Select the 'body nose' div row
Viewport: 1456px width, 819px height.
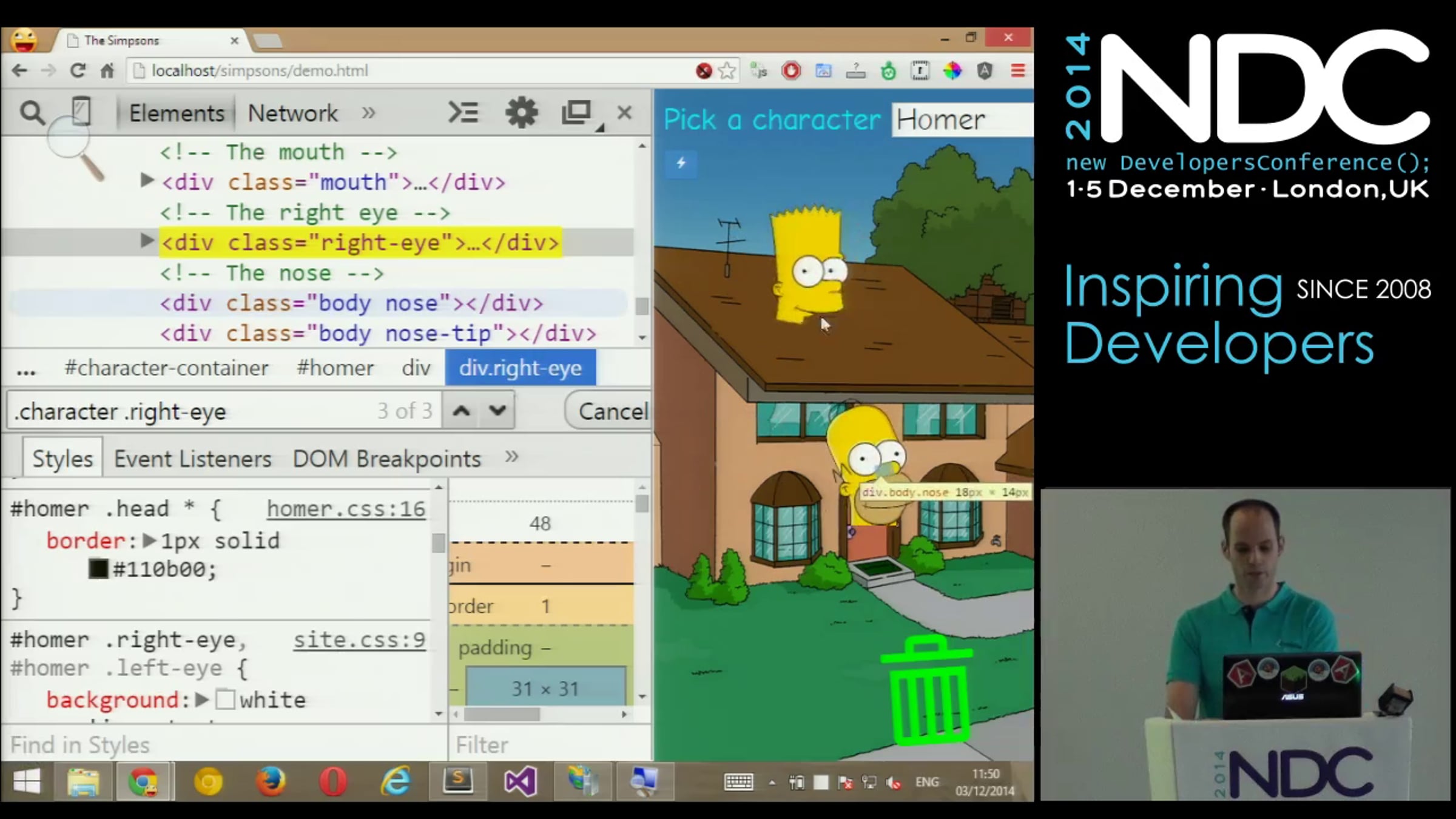pos(351,303)
